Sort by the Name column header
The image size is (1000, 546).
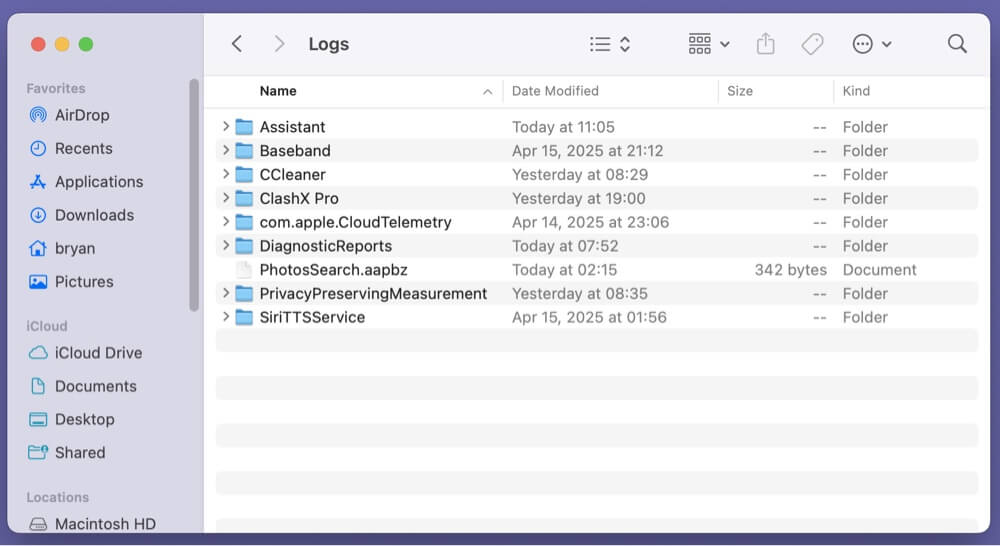coord(278,91)
